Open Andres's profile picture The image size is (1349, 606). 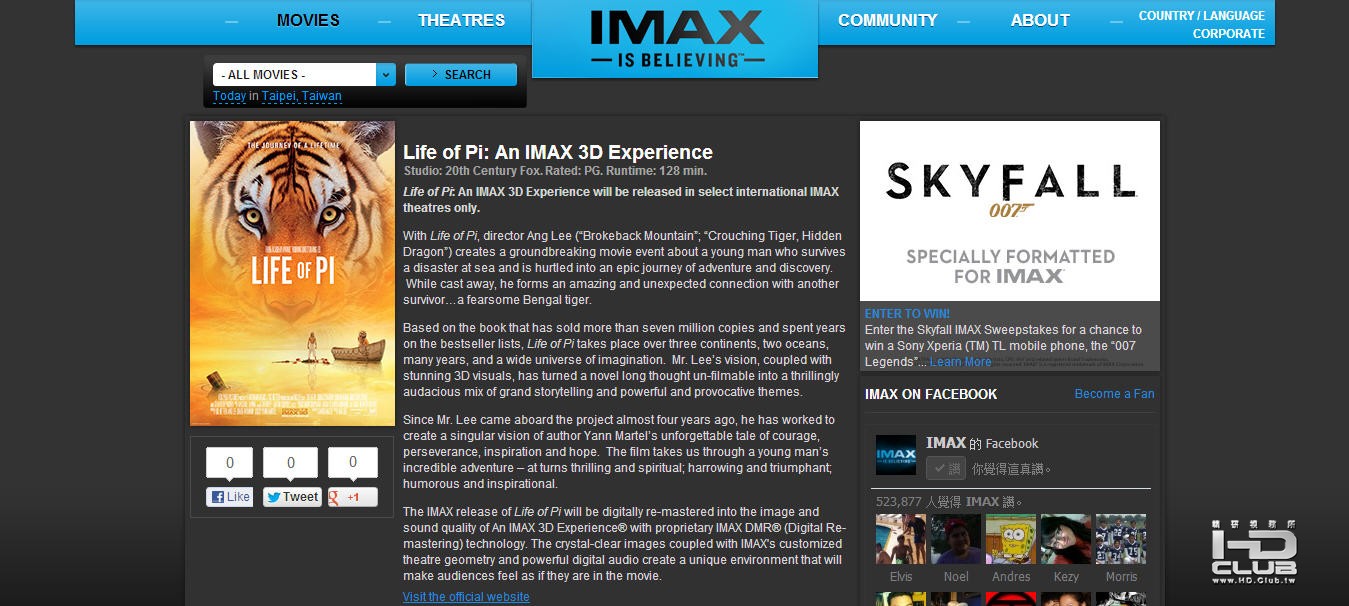[x=1011, y=540]
